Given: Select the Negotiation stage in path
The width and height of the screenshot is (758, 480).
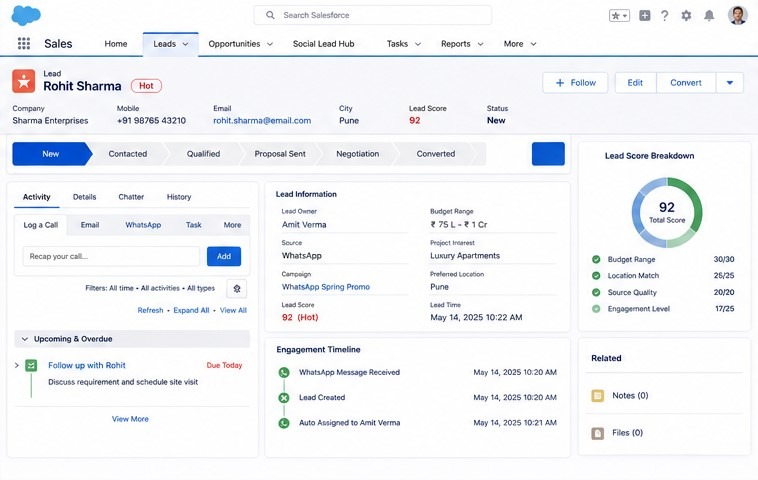Looking at the screenshot, I should 357,154.
